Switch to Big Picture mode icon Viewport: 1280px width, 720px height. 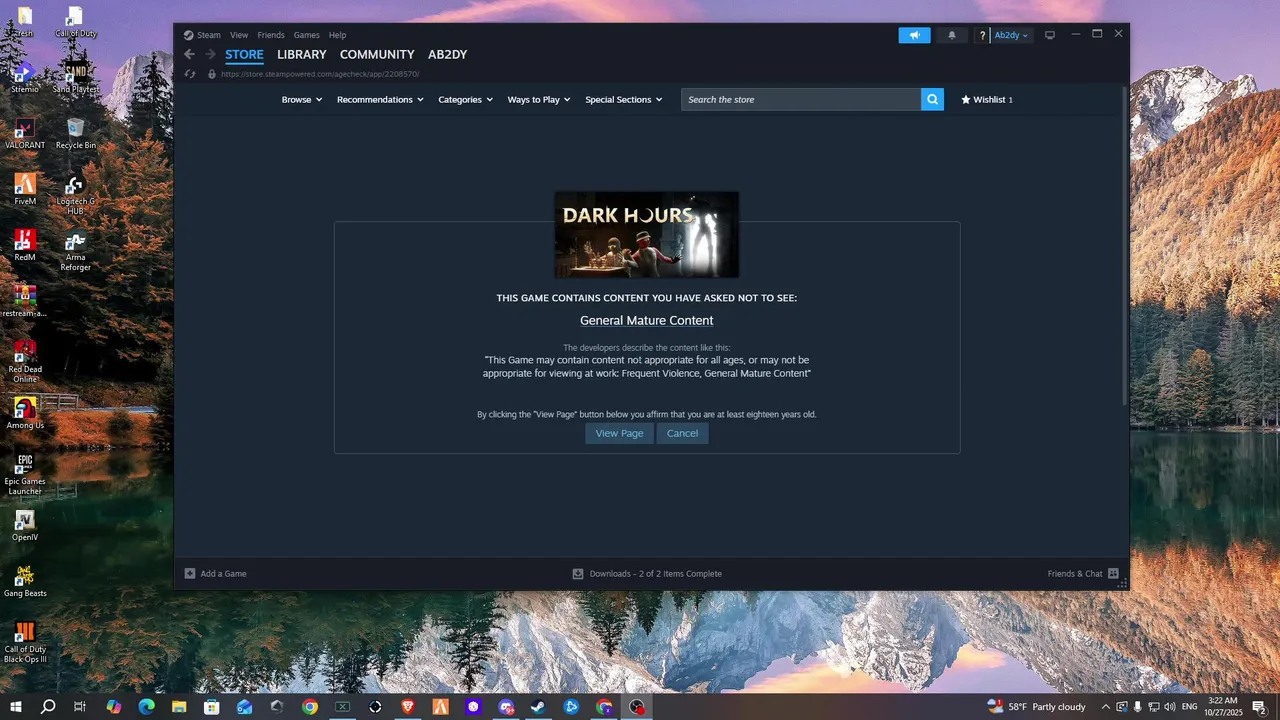point(1050,35)
